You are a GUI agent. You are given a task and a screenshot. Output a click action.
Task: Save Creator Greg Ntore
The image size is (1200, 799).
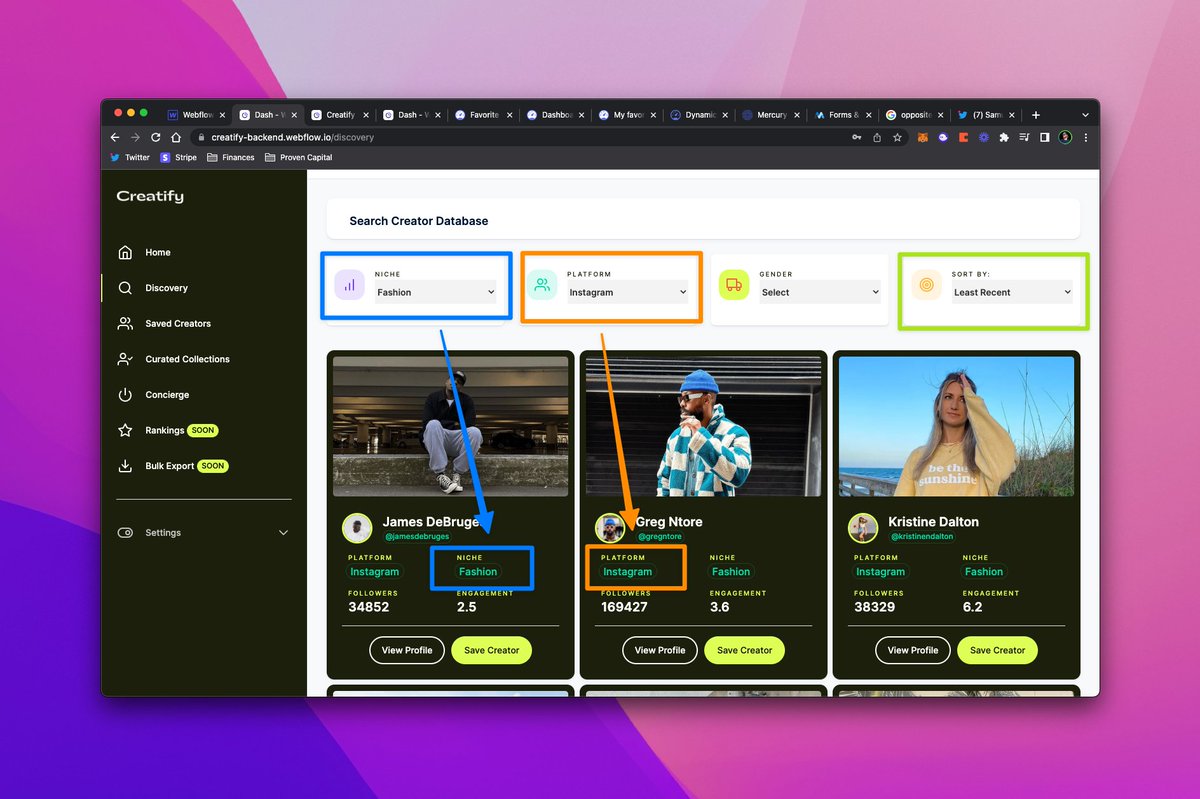(x=744, y=650)
